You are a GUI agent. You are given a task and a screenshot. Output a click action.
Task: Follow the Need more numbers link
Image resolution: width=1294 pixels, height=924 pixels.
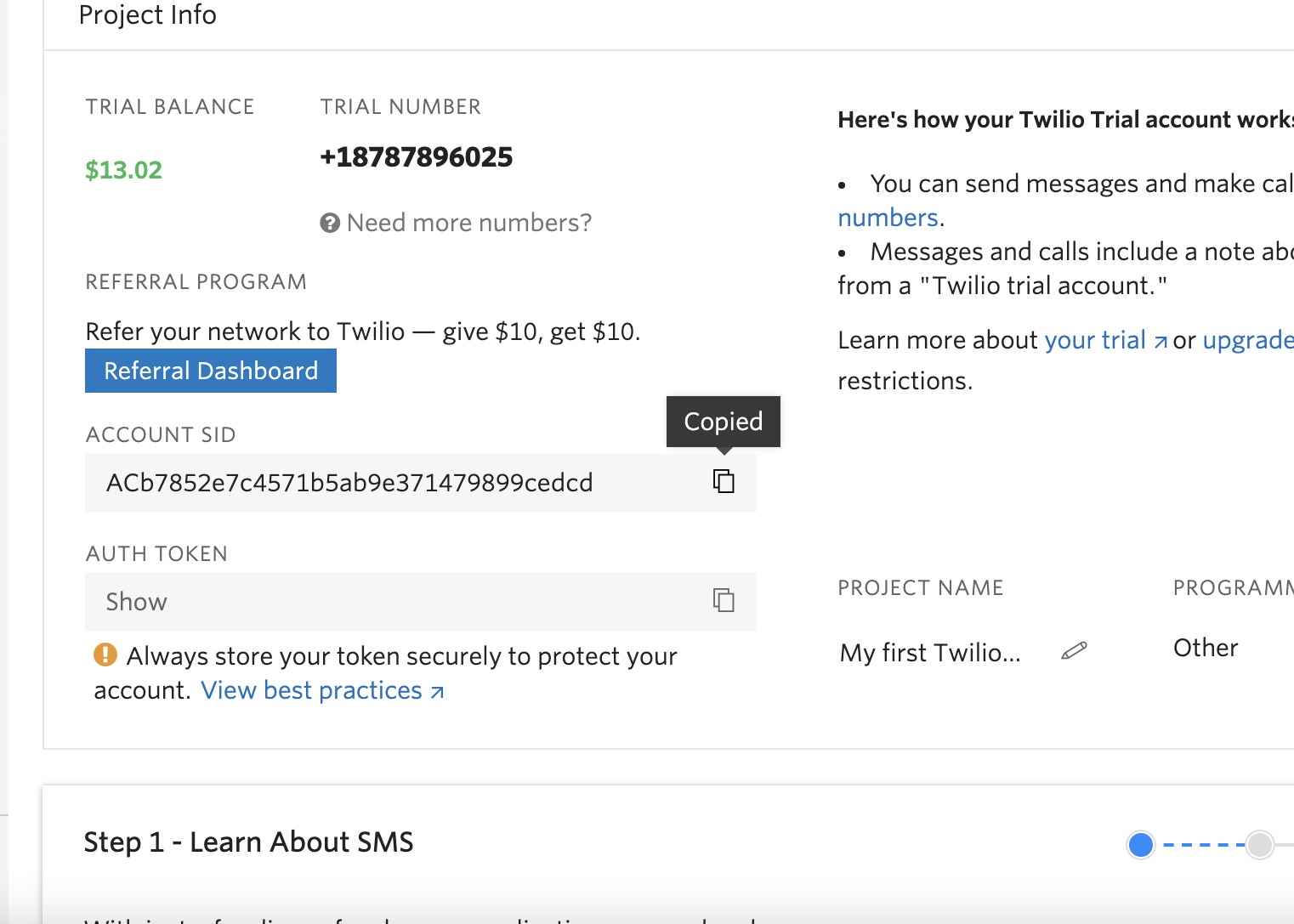(x=468, y=223)
